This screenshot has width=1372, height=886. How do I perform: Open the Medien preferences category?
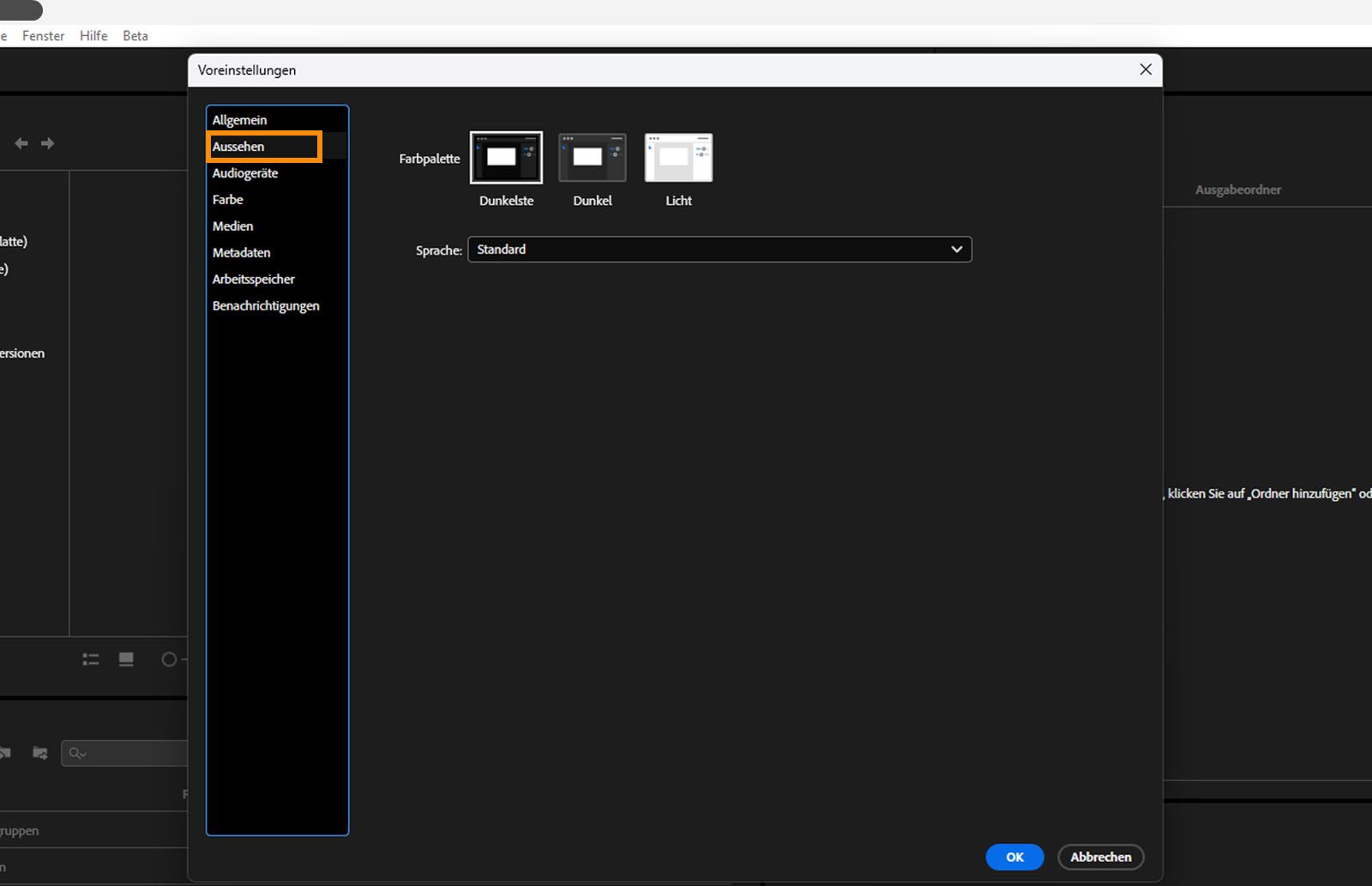233,226
